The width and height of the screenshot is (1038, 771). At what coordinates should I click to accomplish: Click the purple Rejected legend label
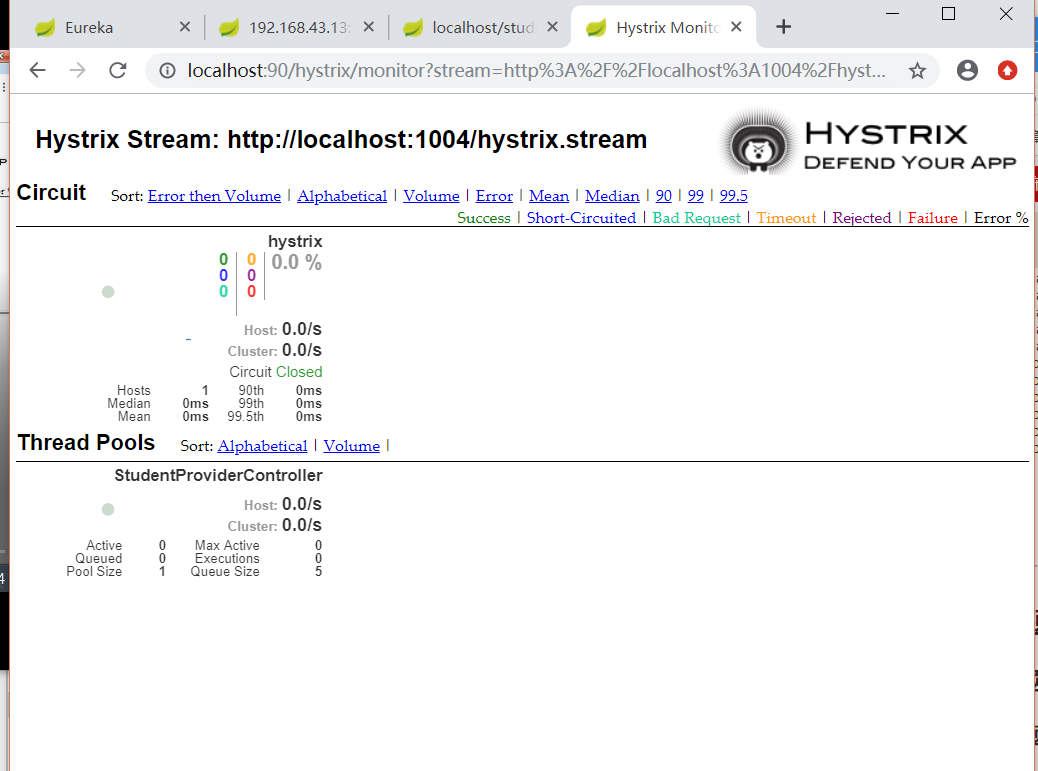[862, 218]
